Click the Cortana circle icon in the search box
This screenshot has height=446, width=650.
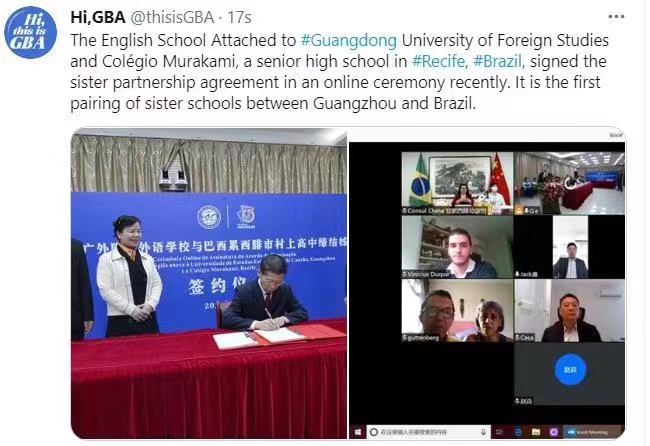(x=374, y=432)
